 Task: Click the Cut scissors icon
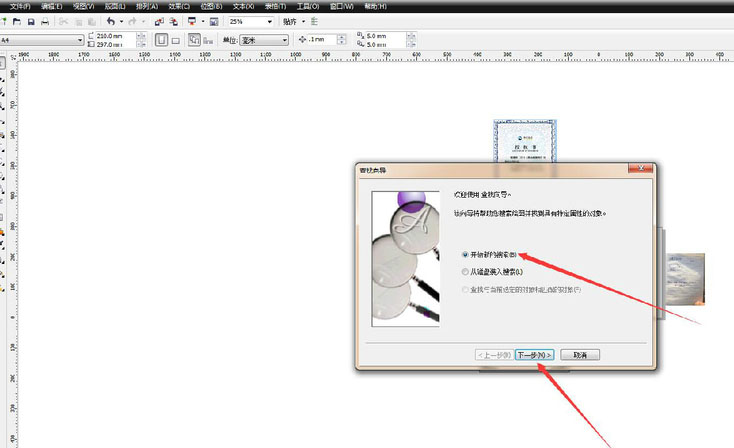coord(64,22)
